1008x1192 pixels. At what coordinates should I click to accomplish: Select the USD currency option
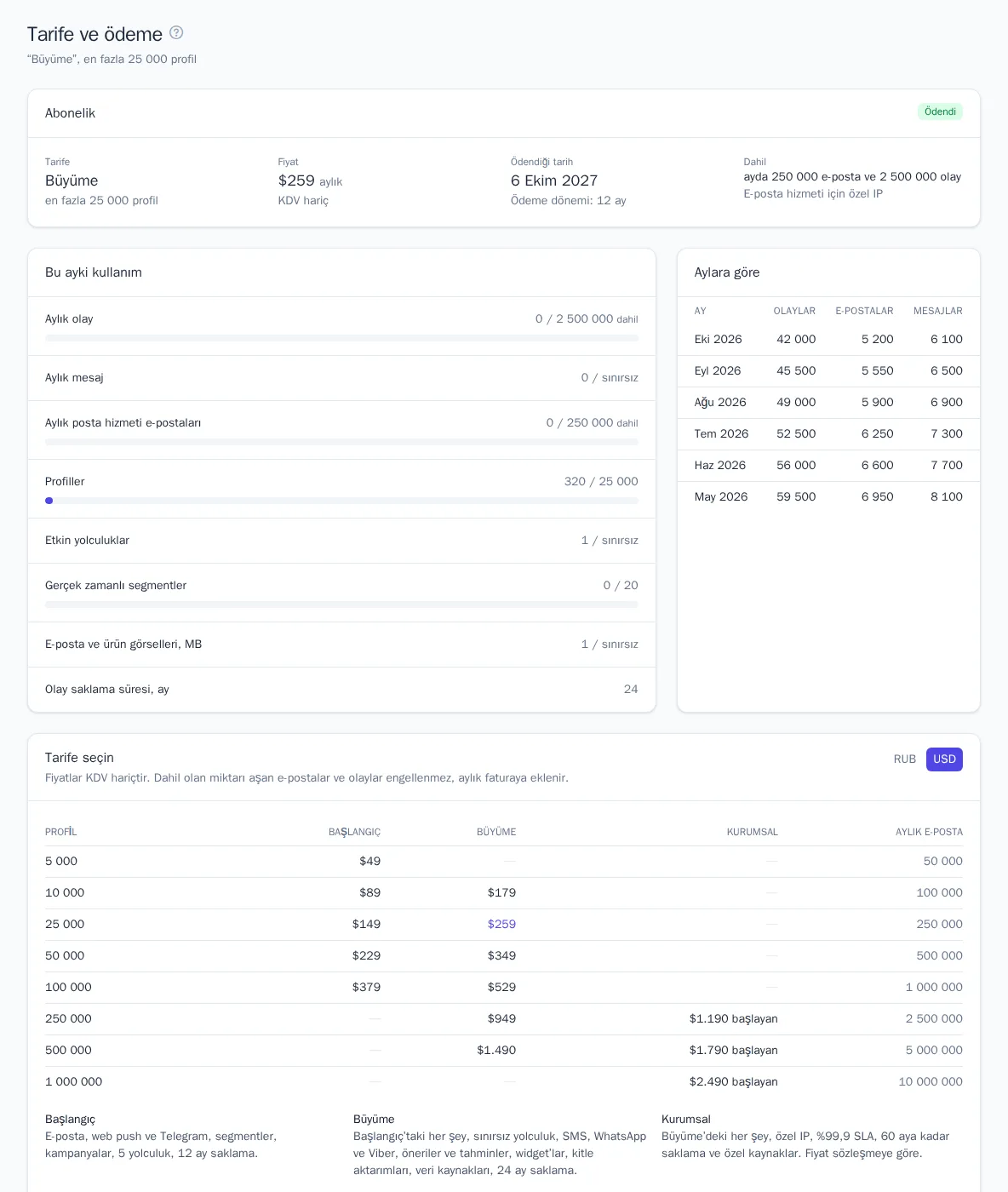(x=944, y=759)
